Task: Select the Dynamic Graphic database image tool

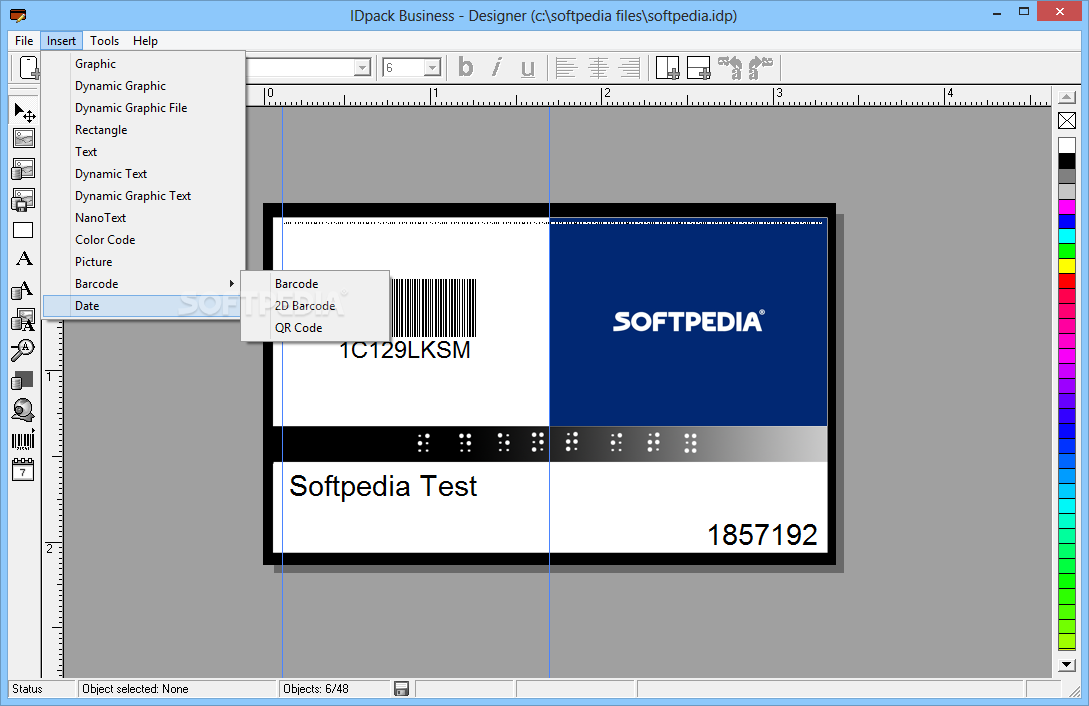Action: point(24,169)
